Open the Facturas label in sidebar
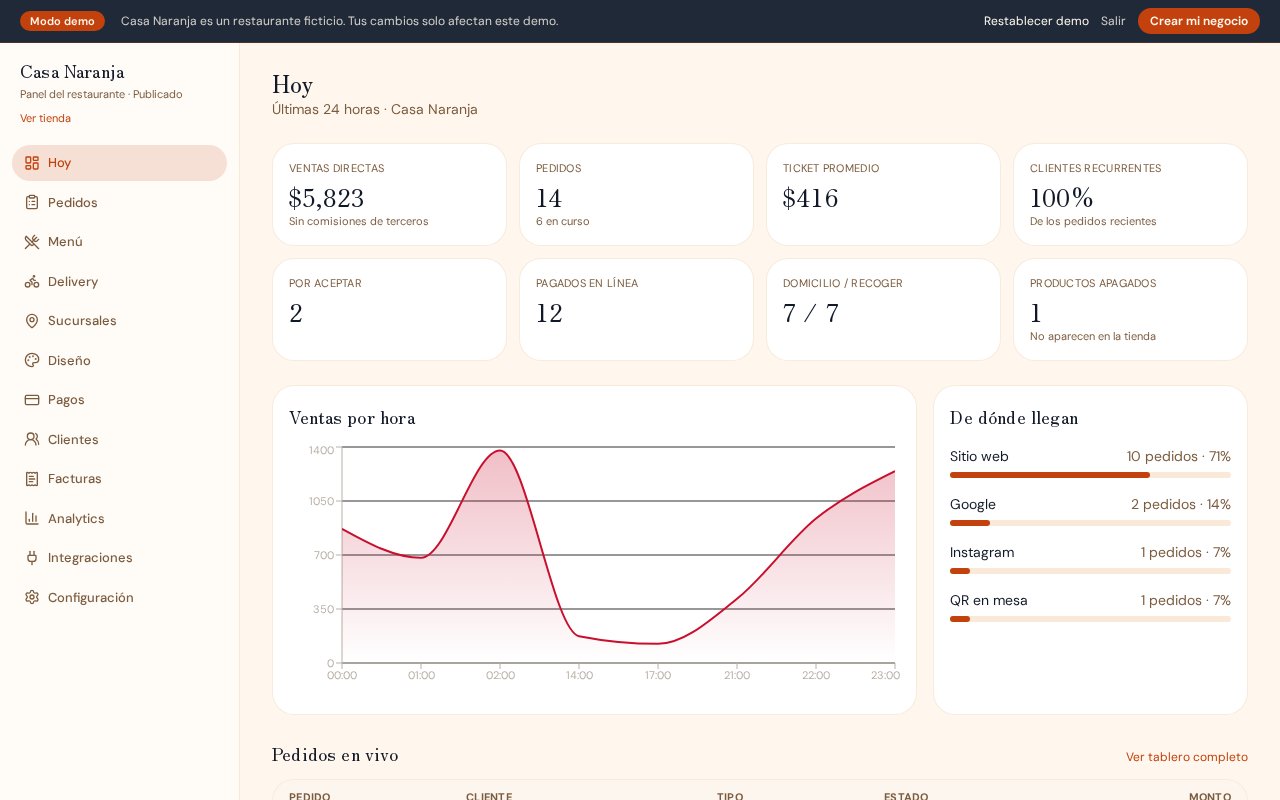Screen dimensions: 1280x800 (75, 479)
